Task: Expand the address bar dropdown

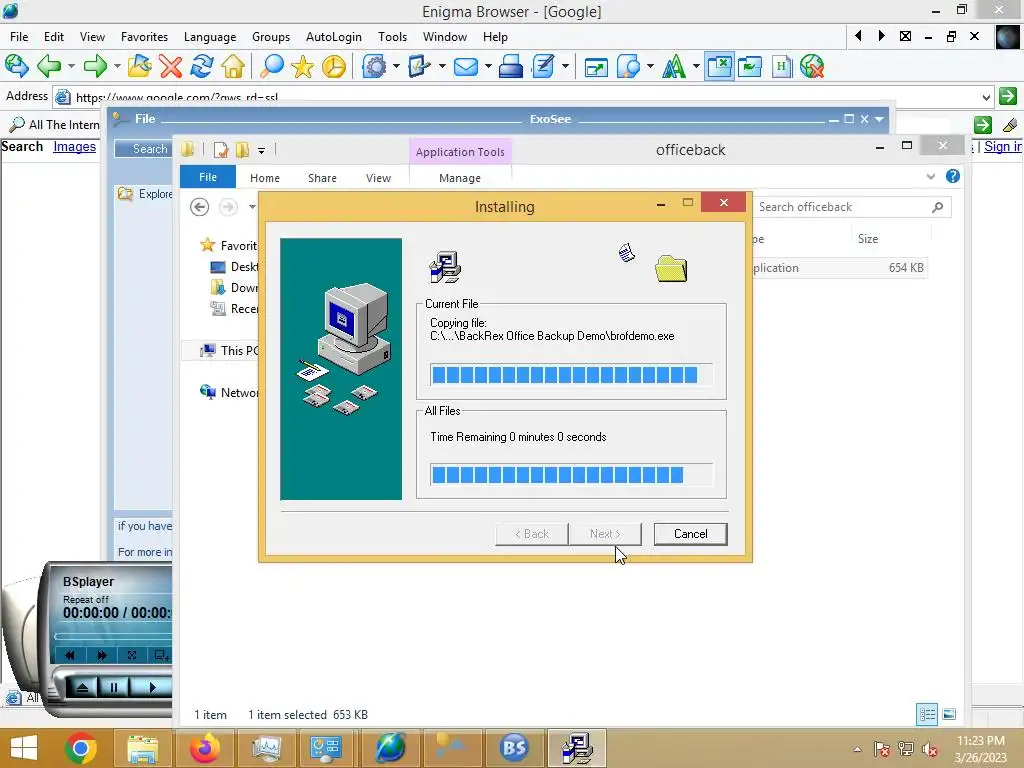Action: point(985,97)
